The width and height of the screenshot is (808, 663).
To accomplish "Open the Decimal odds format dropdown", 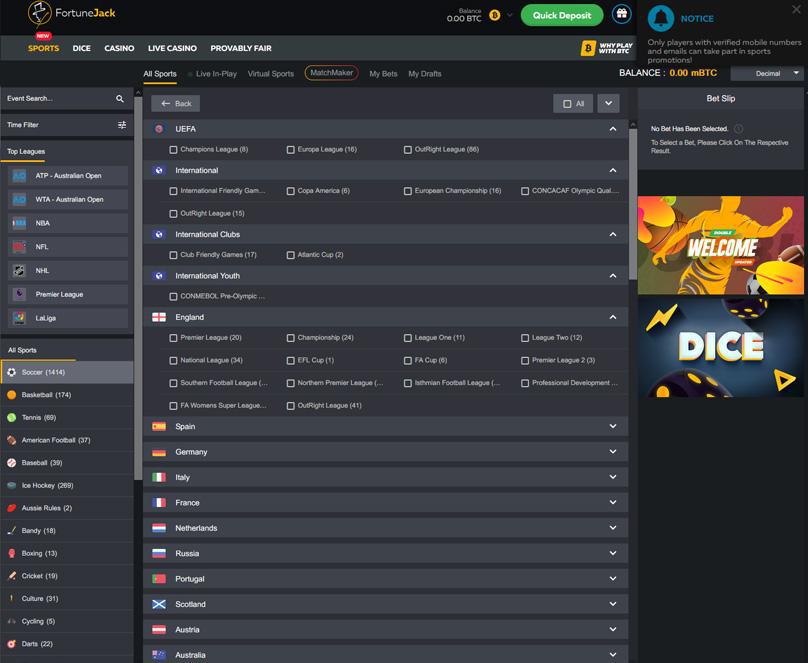I will 767,74.
